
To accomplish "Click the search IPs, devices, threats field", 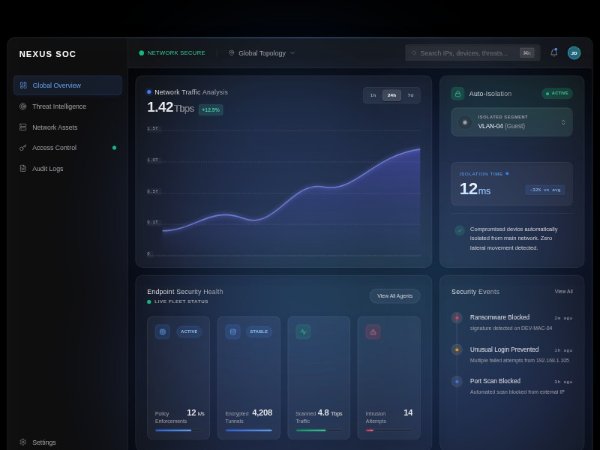I will pos(462,53).
